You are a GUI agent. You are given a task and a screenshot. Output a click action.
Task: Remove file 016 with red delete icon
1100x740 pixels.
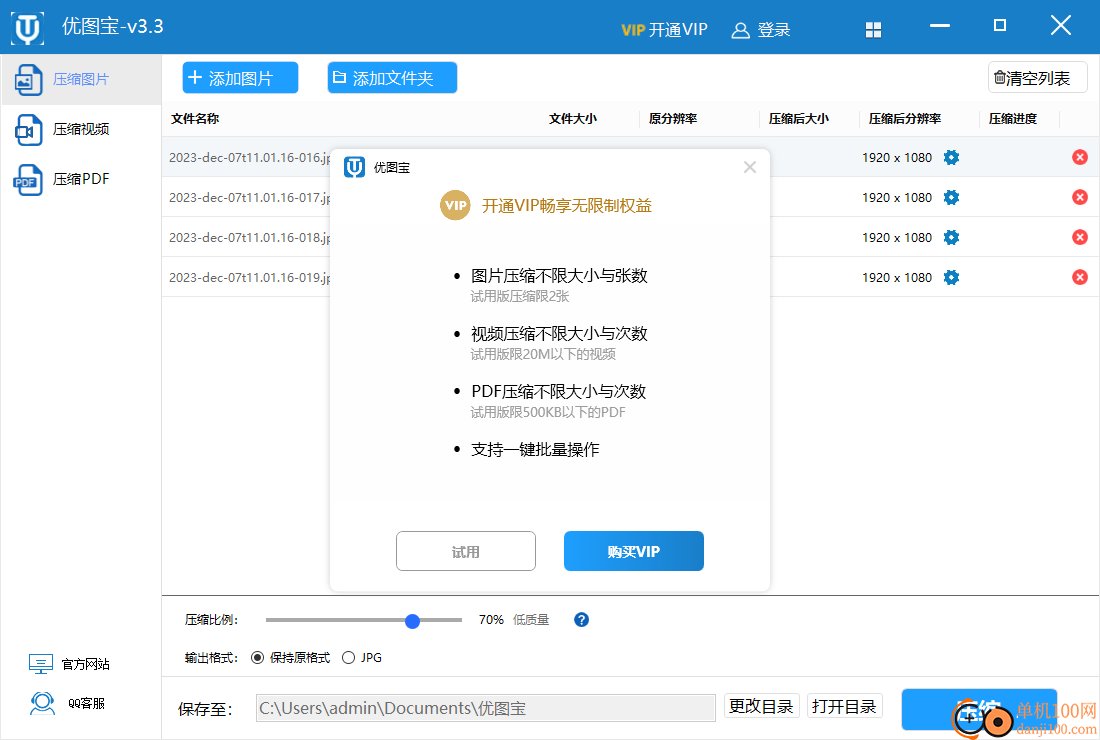[x=1080, y=158]
